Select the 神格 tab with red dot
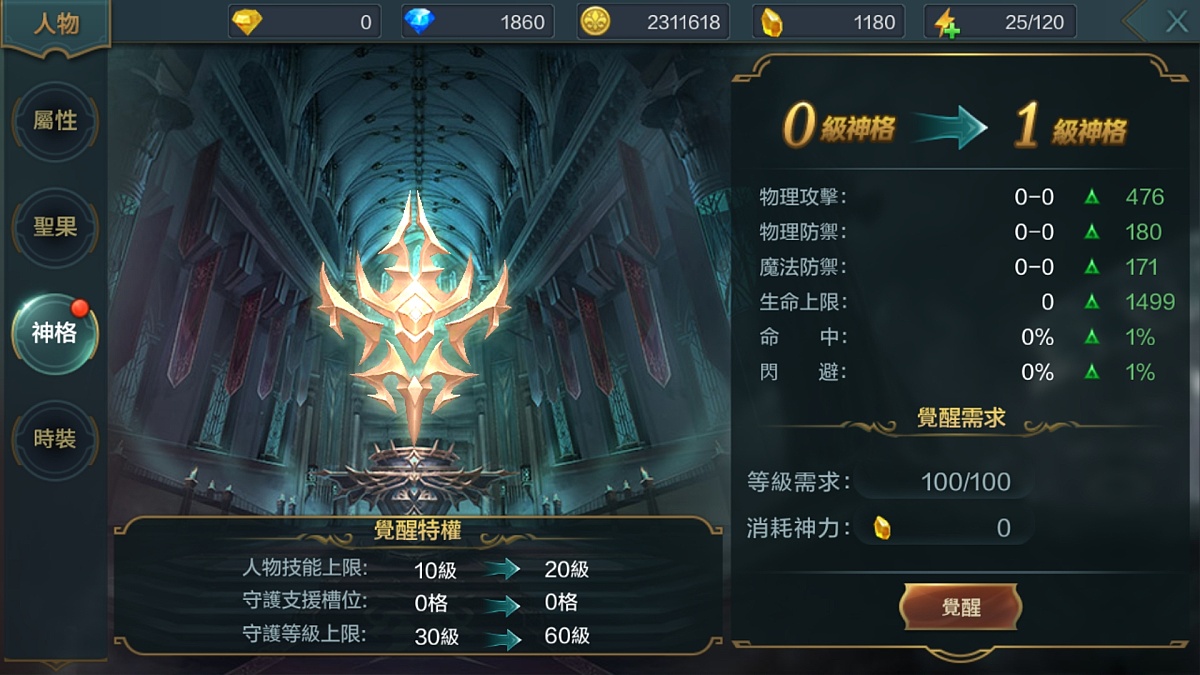 [x=55, y=333]
